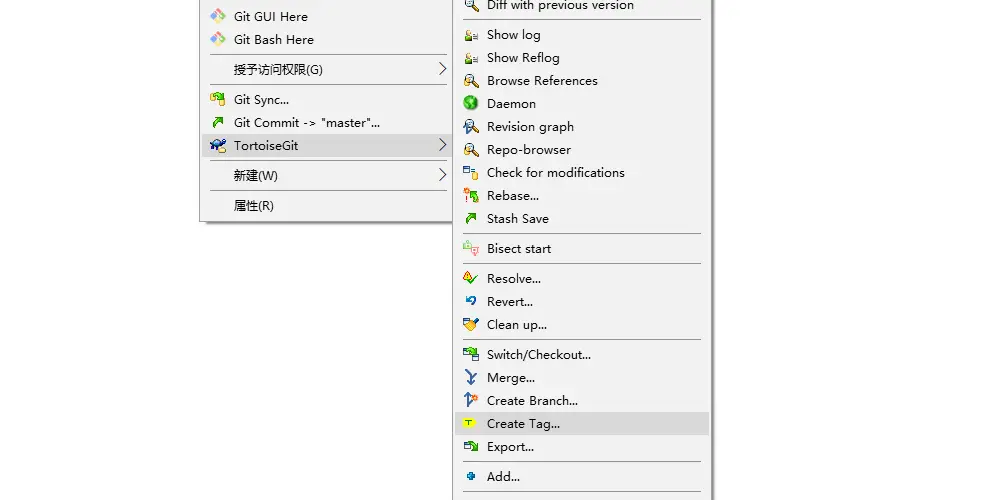Screen dimensions: 1000x500
Task: Click the Clean up broom icon
Action: 471,324
